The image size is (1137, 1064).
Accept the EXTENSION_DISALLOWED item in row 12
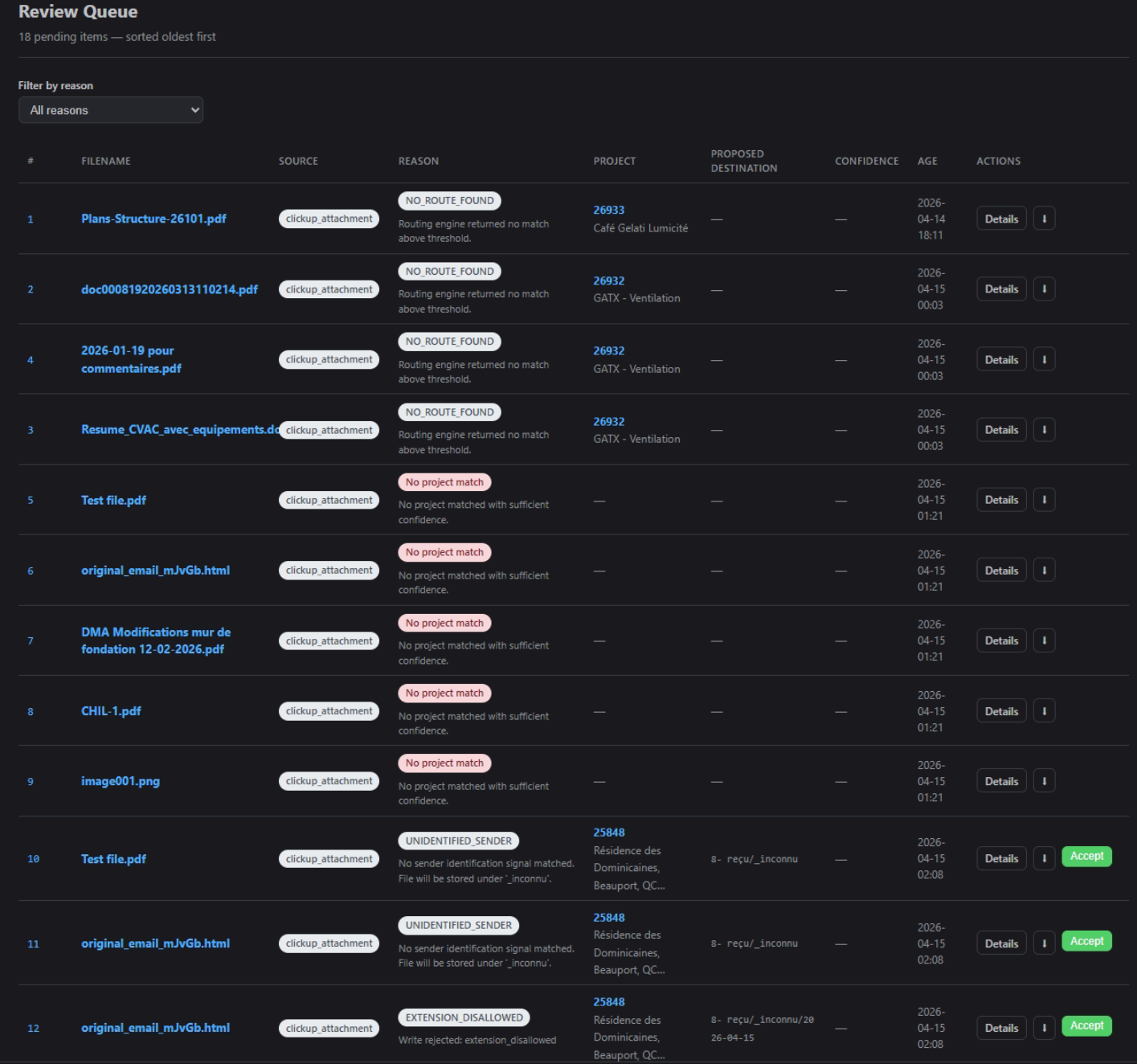(x=1086, y=1026)
